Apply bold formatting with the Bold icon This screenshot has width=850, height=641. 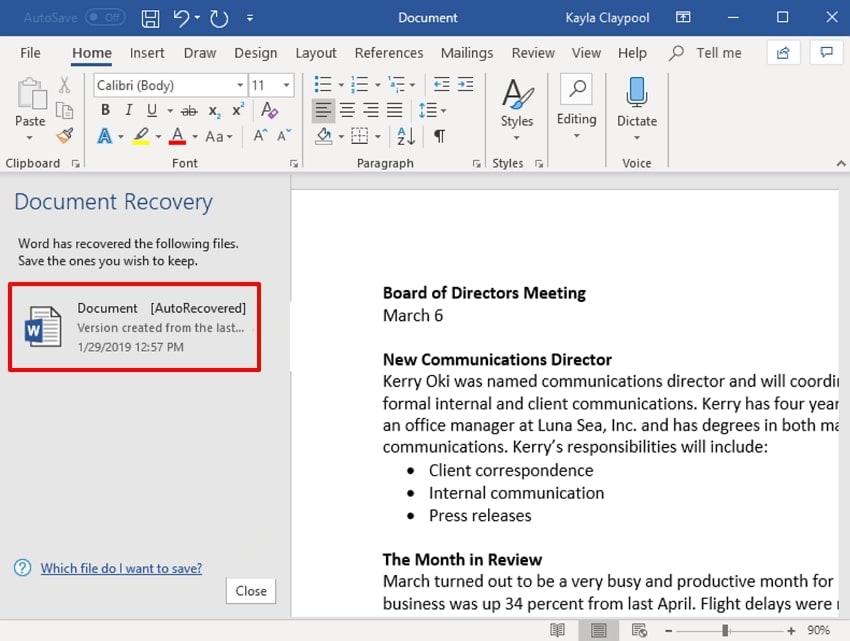105,110
